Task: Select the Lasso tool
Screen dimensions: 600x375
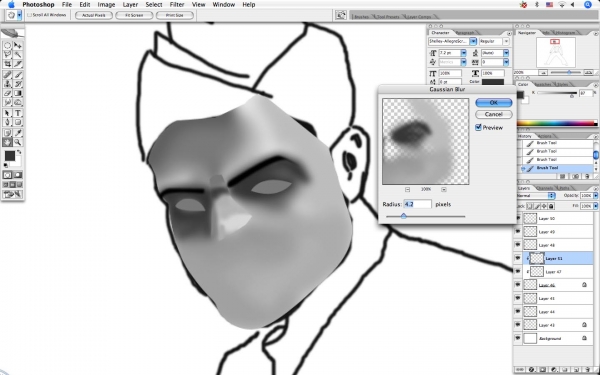Action: 7,55
